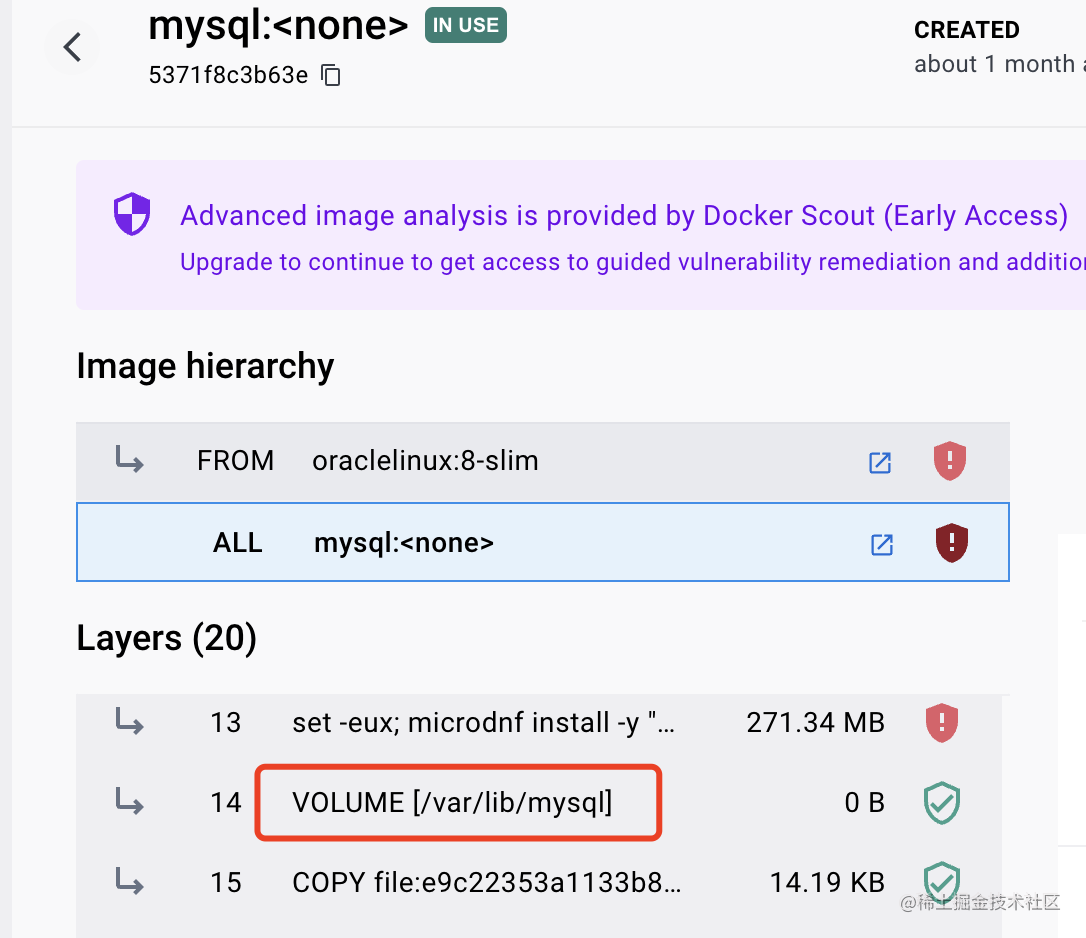Screen dimensions: 1086x938
Task: Click the Docker Scout shield icon
Action: coord(131,215)
